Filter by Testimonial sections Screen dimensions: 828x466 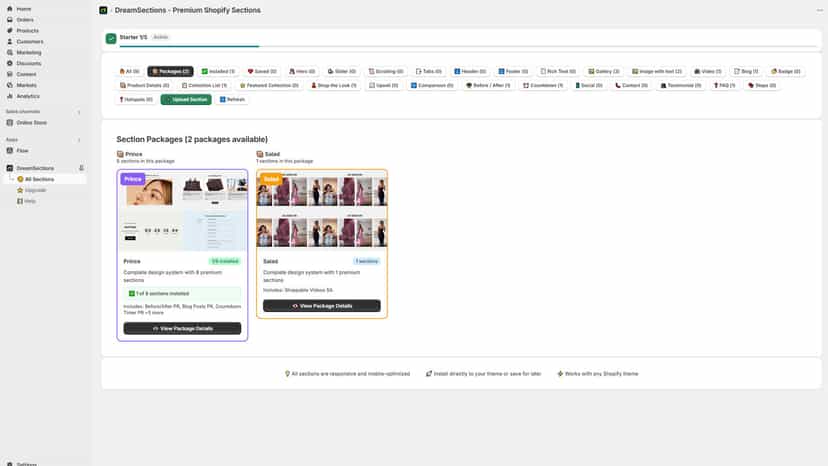pyautogui.click(x=681, y=86)
